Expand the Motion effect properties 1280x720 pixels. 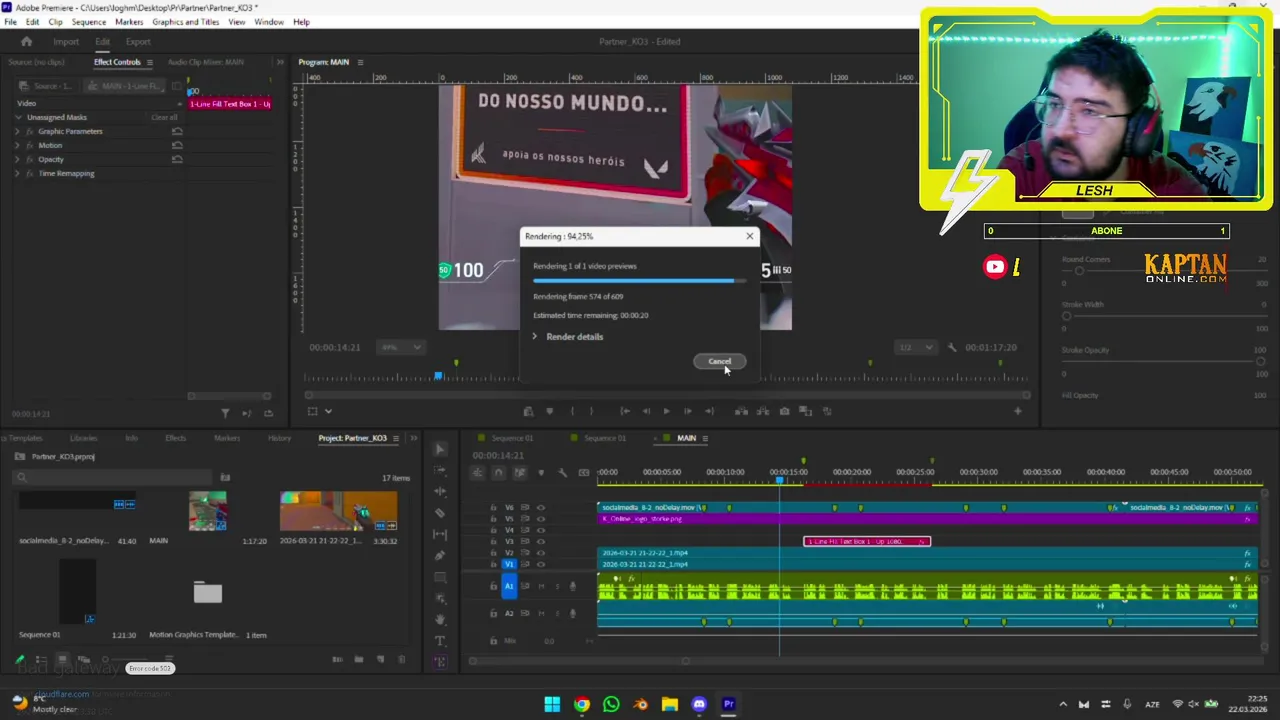coord(17,145)
